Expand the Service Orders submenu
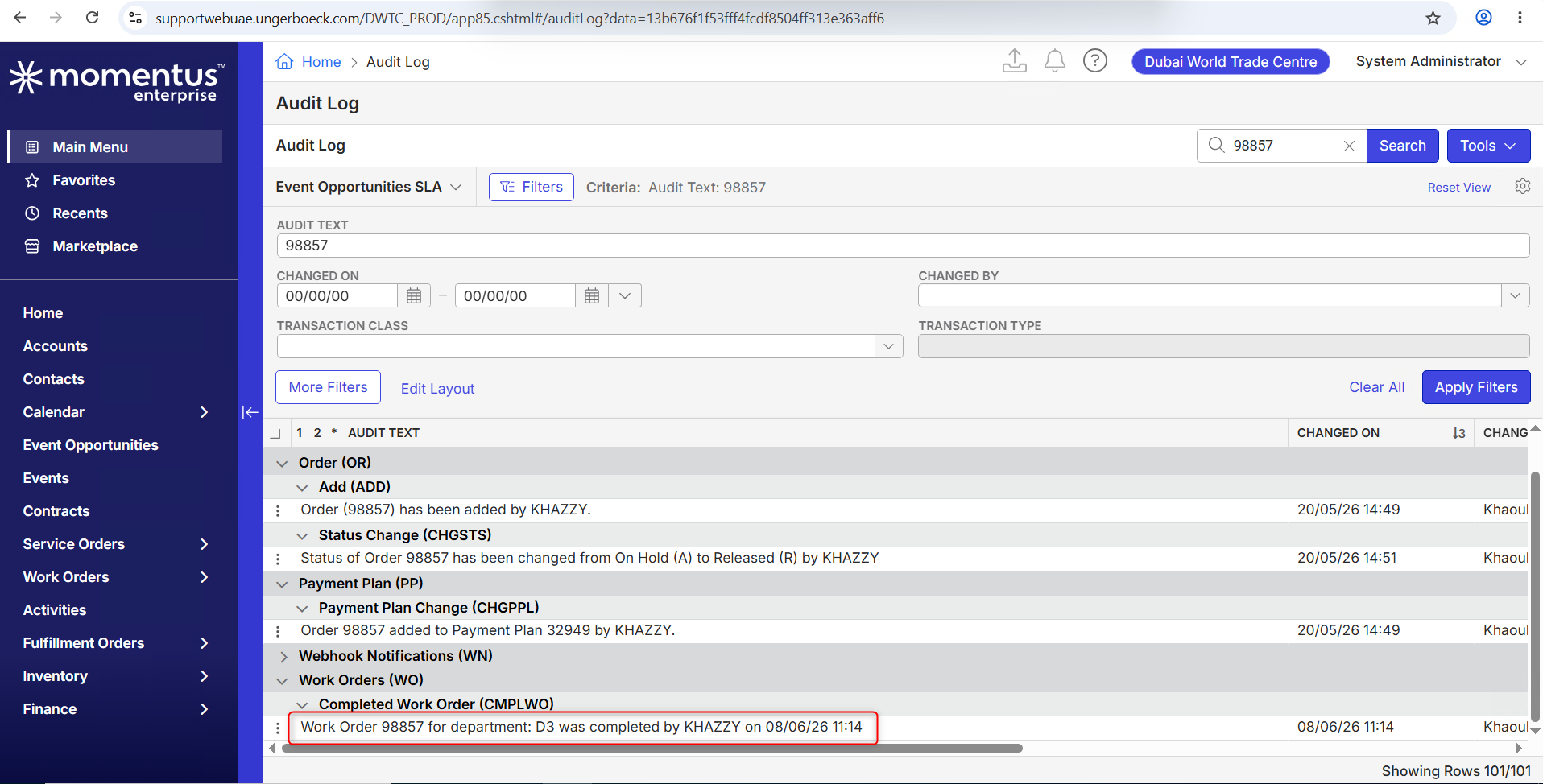Image resolution: width=1543 pixels, height=784 pixels. tap(204, 544)
